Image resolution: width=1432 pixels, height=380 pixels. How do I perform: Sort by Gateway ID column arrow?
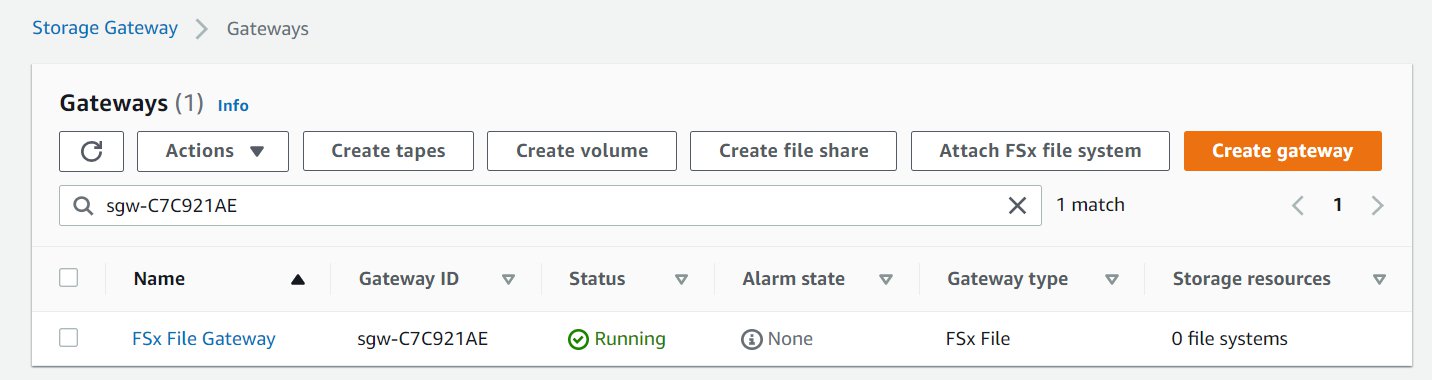click(508, 280)
